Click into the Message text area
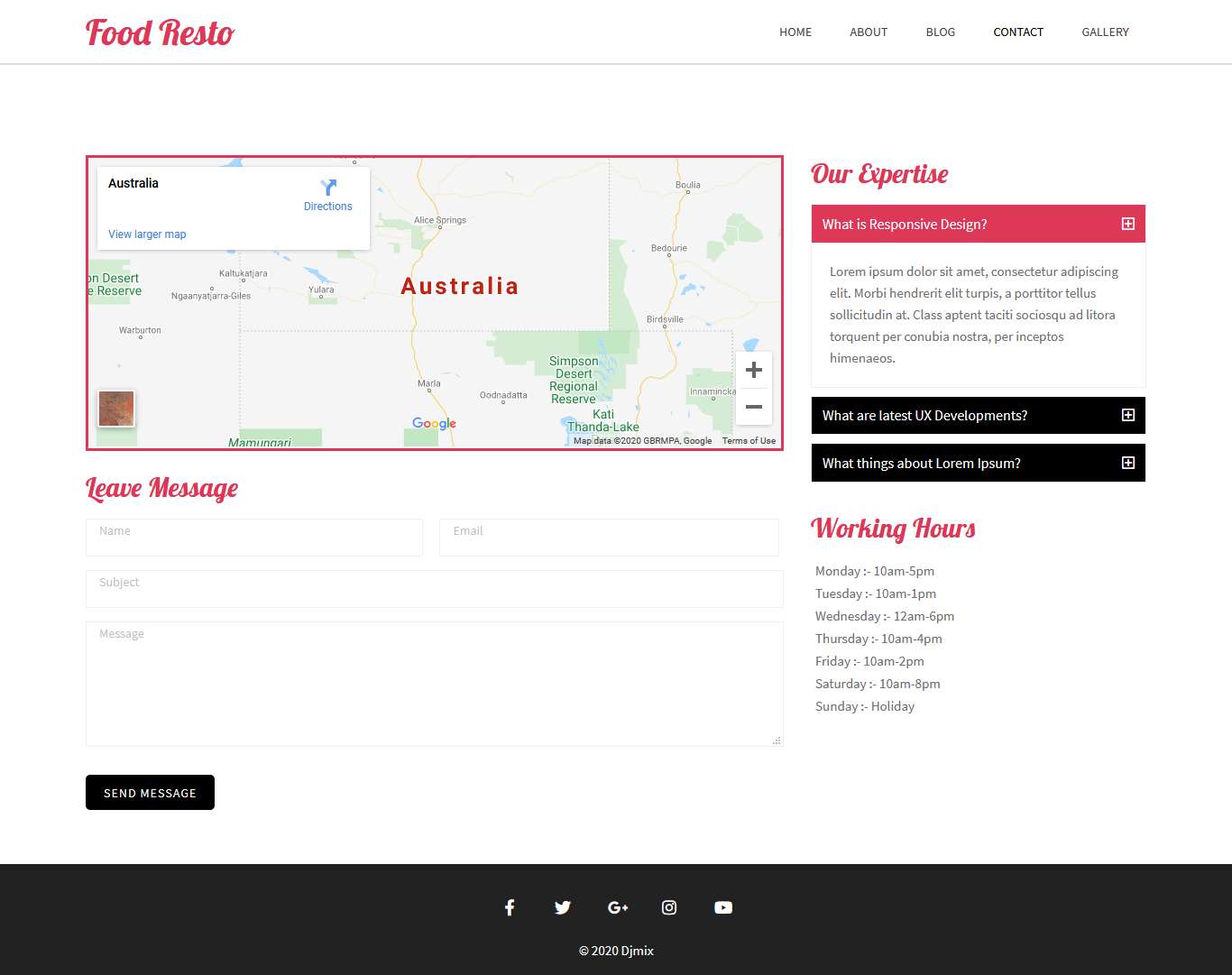This screenshot has height=975, width=1232. (x=434, y=684)
